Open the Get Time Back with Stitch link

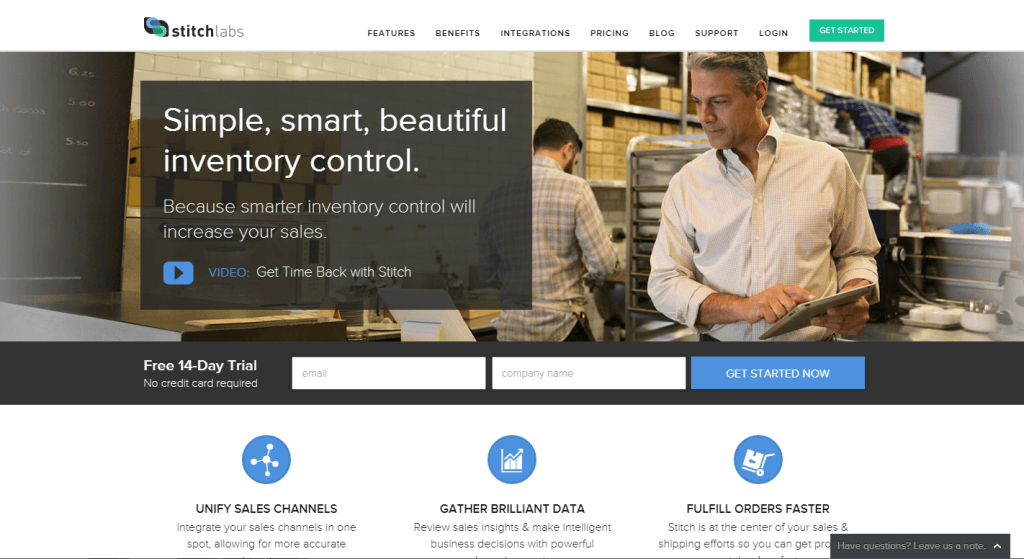[x=334, y=272]
